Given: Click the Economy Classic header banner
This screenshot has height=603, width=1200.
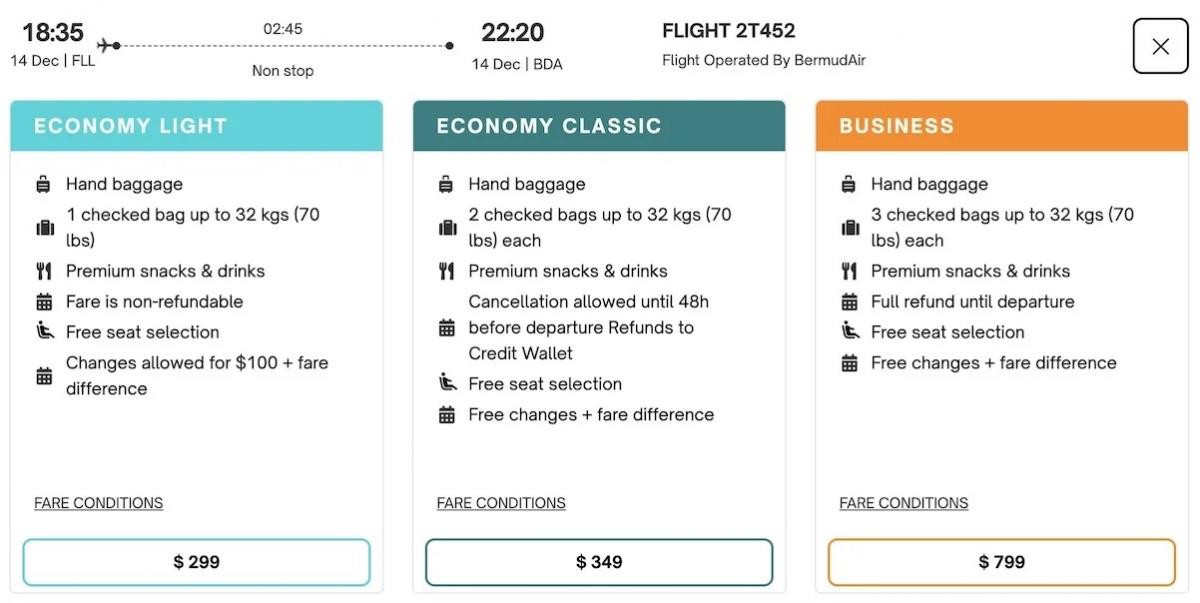Looking at the screenshot, I should click(x=599, y=126).
